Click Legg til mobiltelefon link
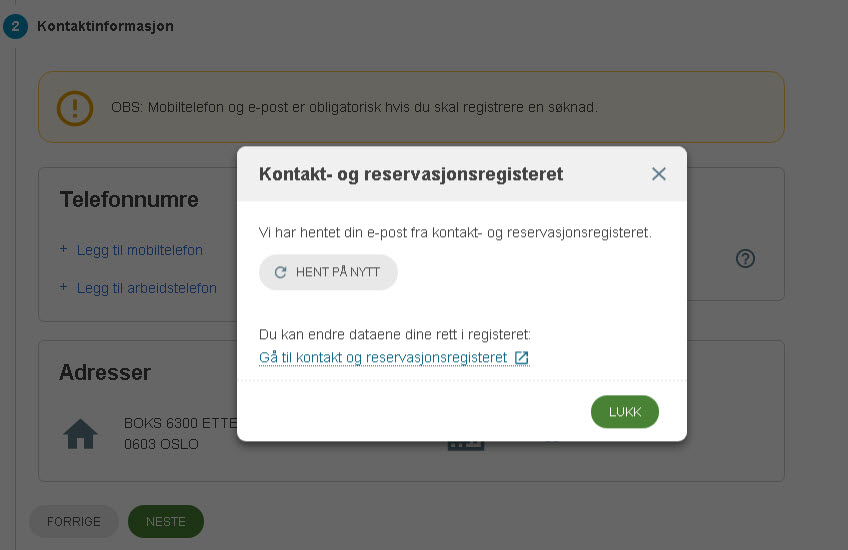This screenshot has width=848, height=550. (x=140, y=250)
